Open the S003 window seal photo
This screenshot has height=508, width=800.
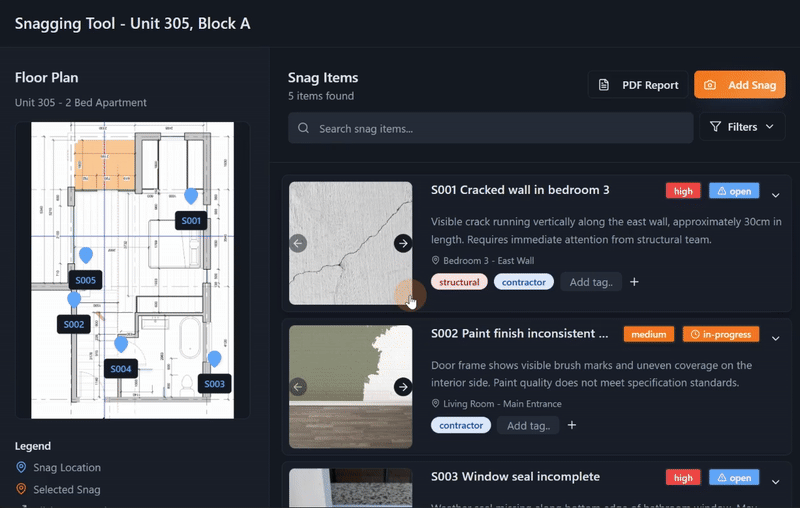pyautogui.click(x=351, y=488)
